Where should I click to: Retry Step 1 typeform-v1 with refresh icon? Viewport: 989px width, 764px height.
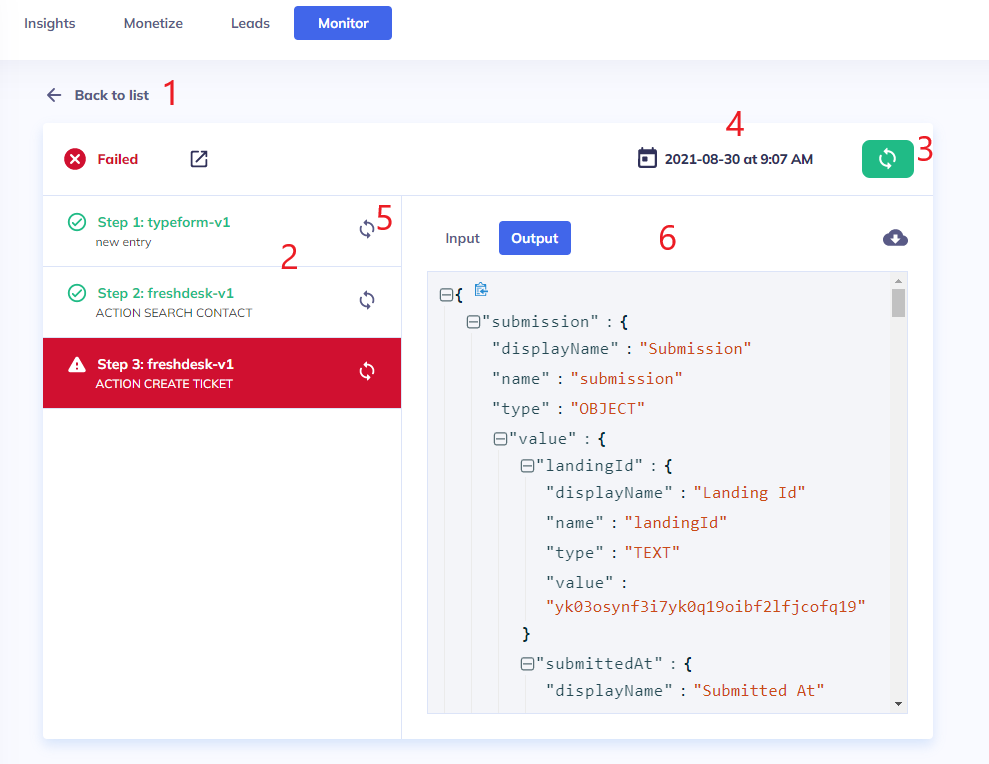click(x=367, y=229)
